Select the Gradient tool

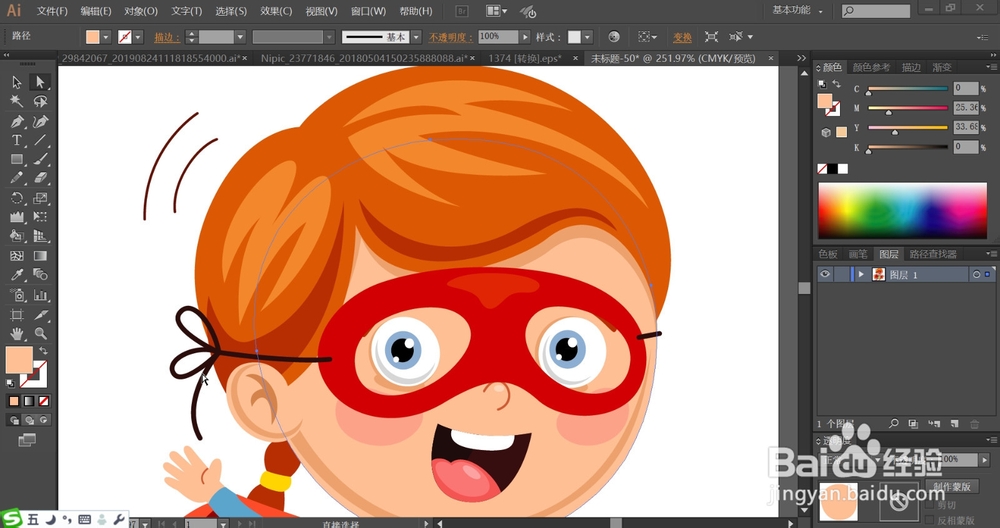[40, 256]
